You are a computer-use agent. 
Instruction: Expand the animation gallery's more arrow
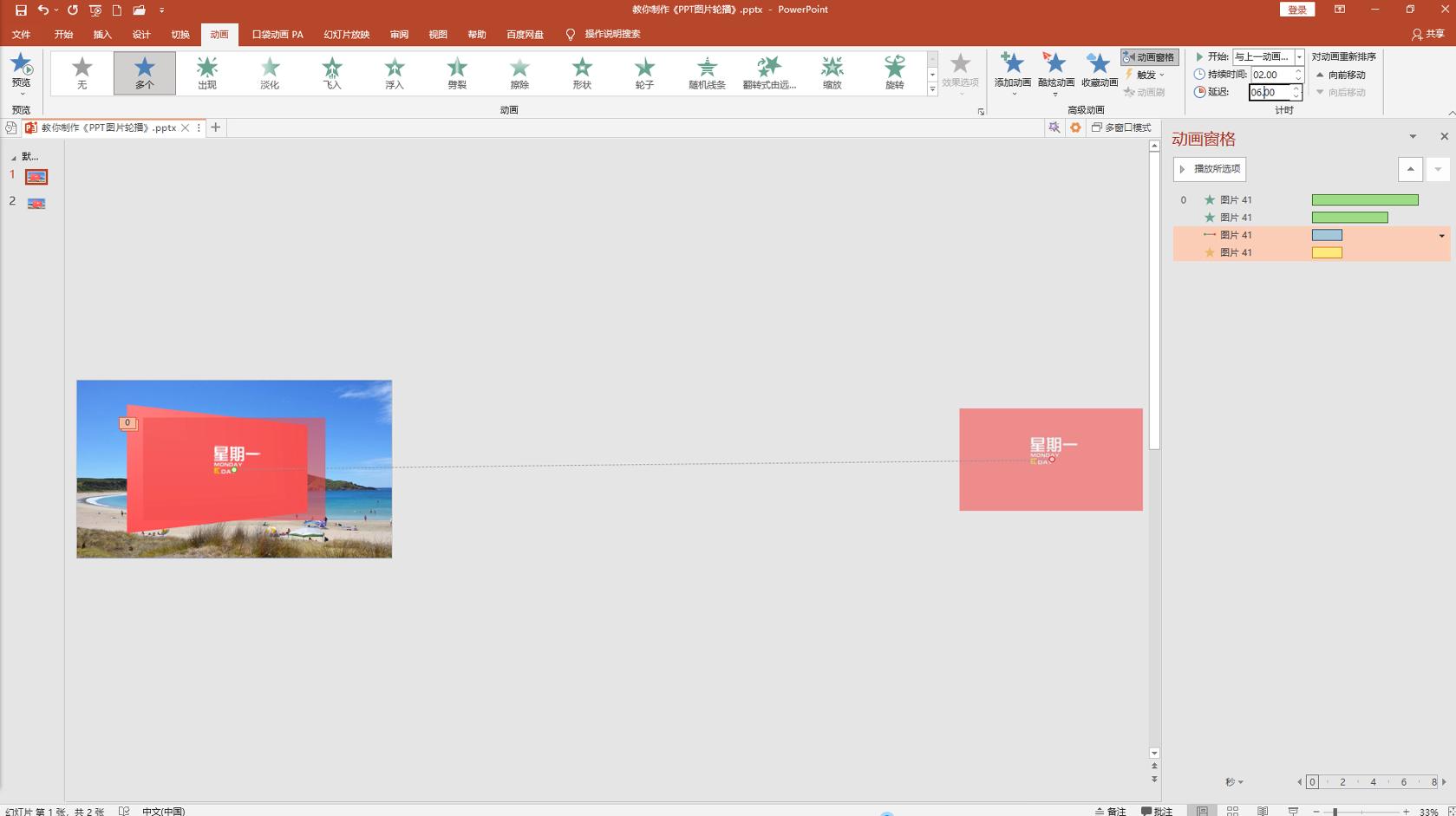[x=932, y=89]
